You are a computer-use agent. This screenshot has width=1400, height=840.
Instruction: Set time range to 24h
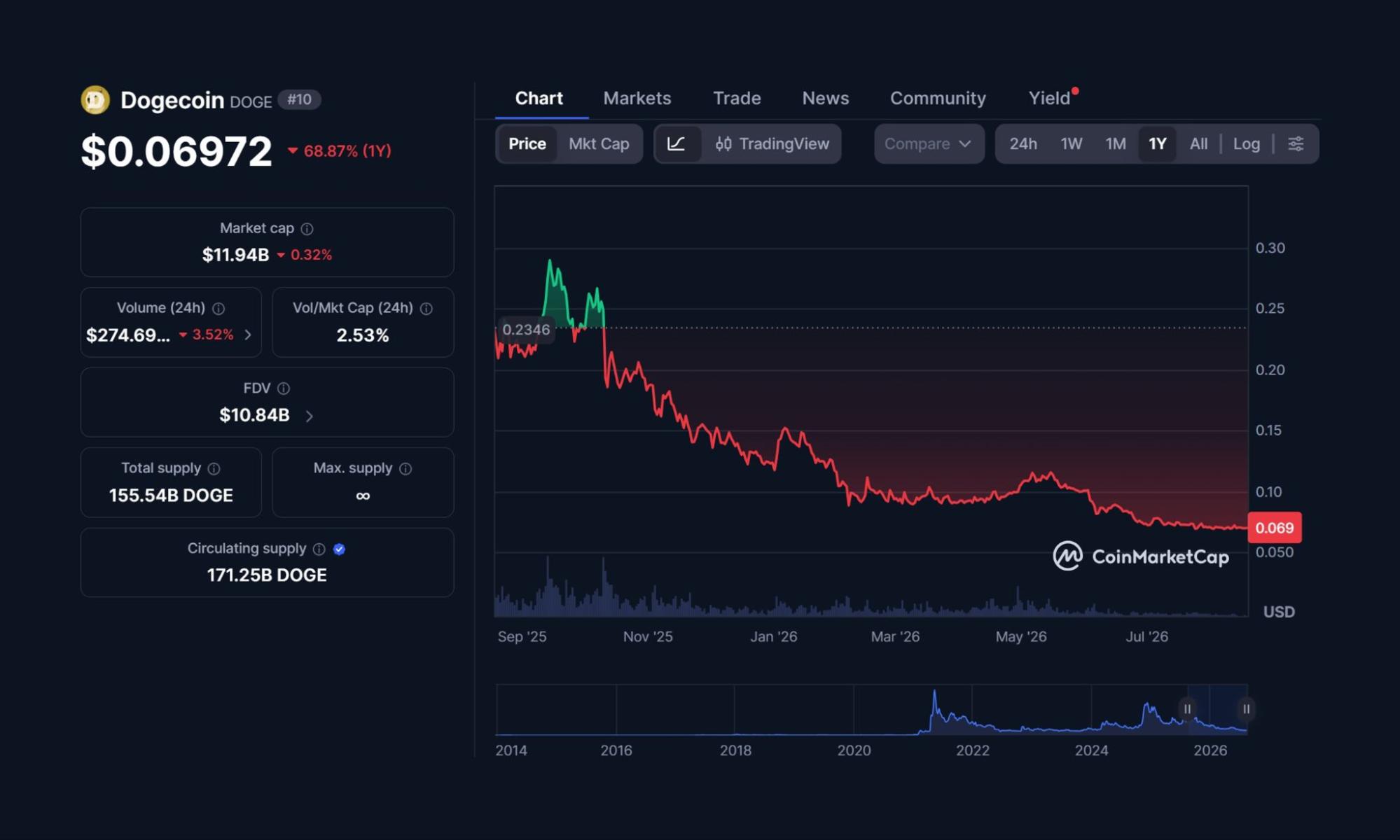[1023, 144]
